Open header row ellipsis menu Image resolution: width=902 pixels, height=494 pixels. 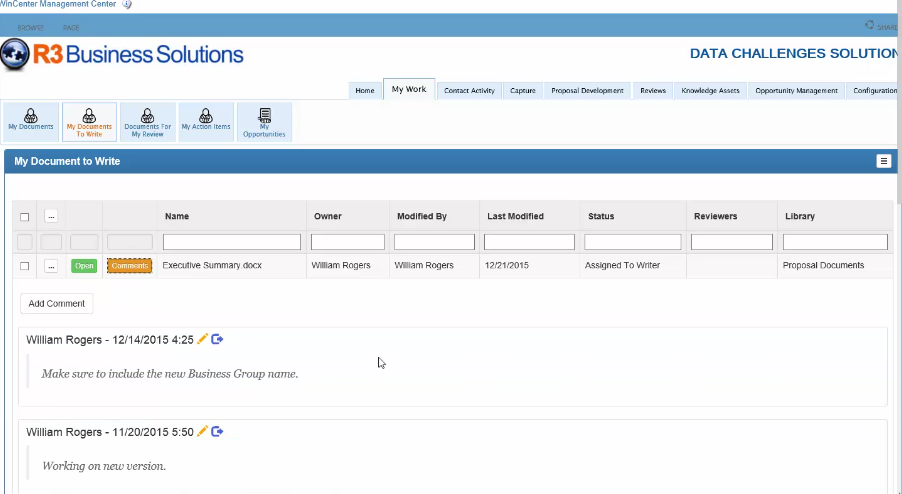(x=51, y=216)
